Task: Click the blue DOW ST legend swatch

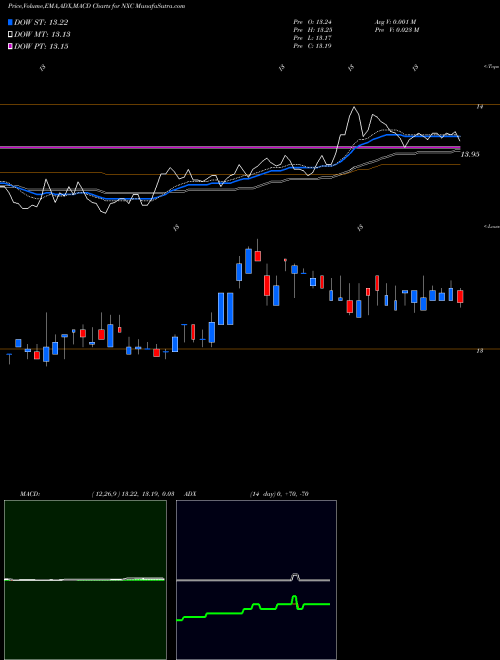Action: (x=10, y=22)
